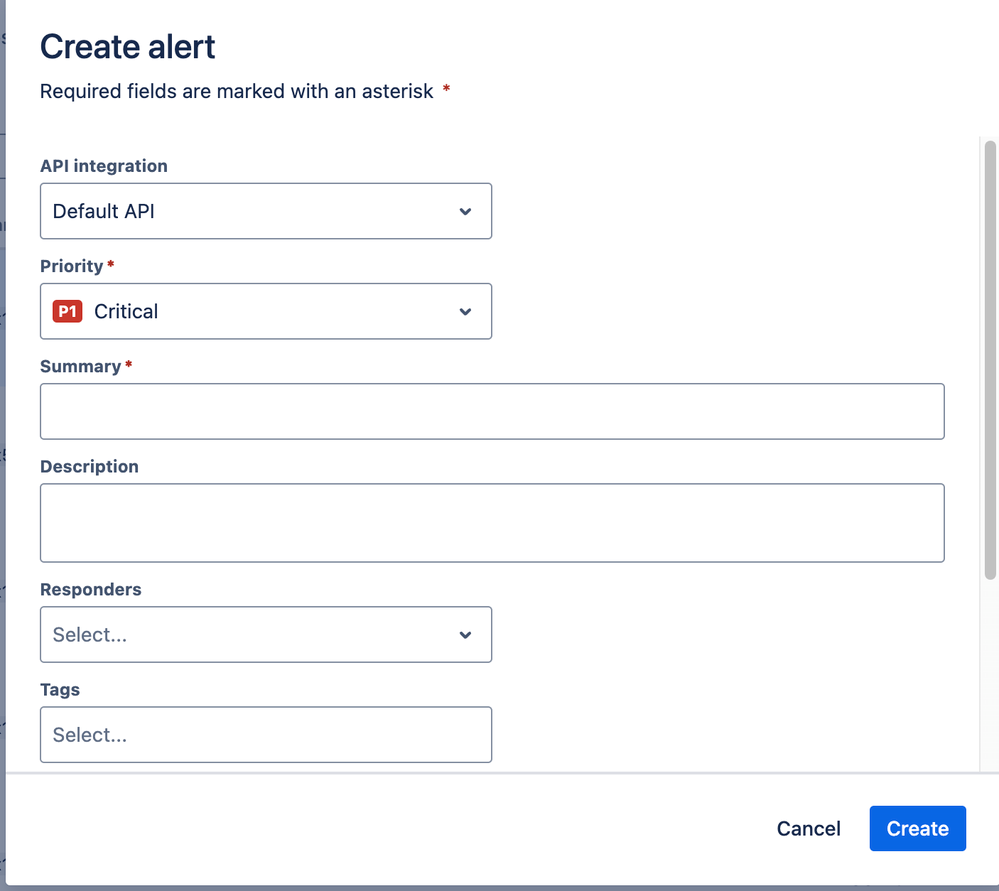
Task: Click the Critical label inside the Priority selector
Action: [126, 311]
